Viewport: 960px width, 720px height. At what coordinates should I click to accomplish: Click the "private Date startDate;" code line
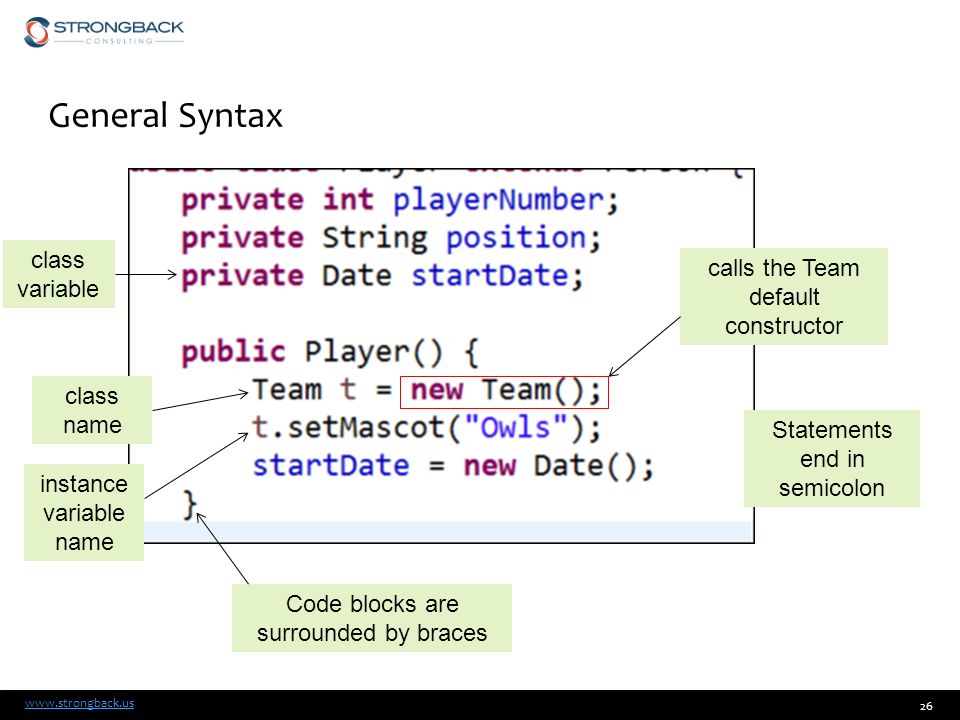382,276
